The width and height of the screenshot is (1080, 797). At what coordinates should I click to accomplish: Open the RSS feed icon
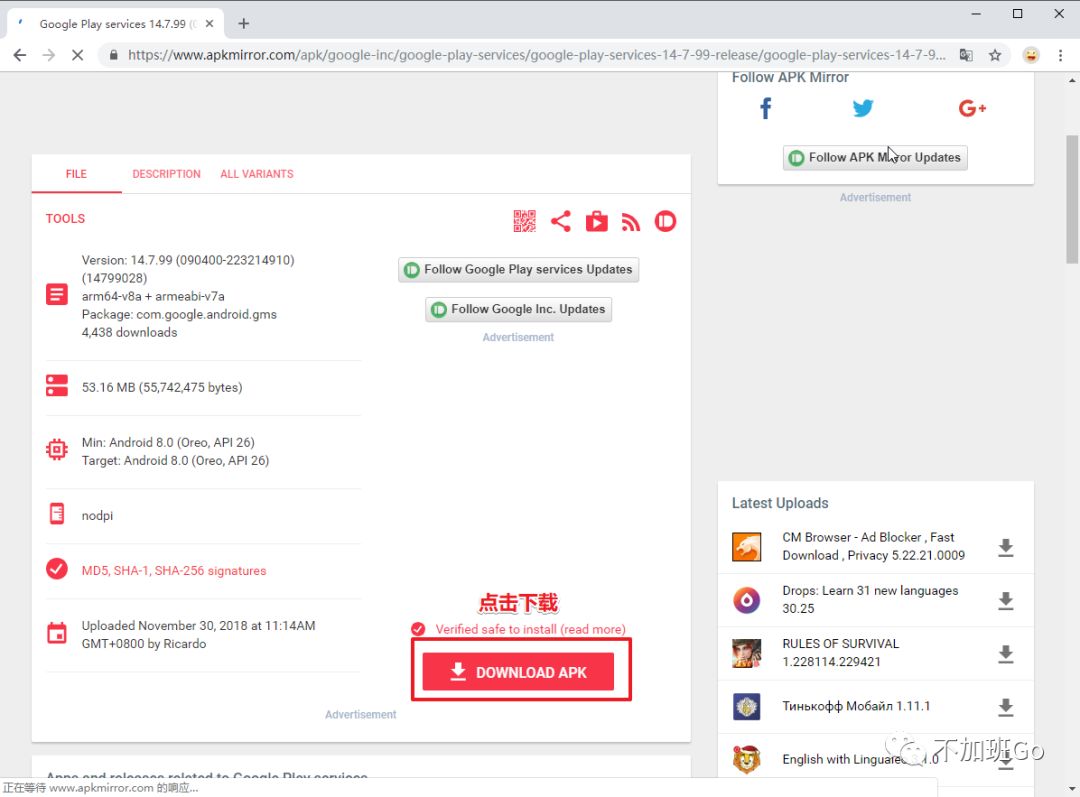(x=631, y=222)
